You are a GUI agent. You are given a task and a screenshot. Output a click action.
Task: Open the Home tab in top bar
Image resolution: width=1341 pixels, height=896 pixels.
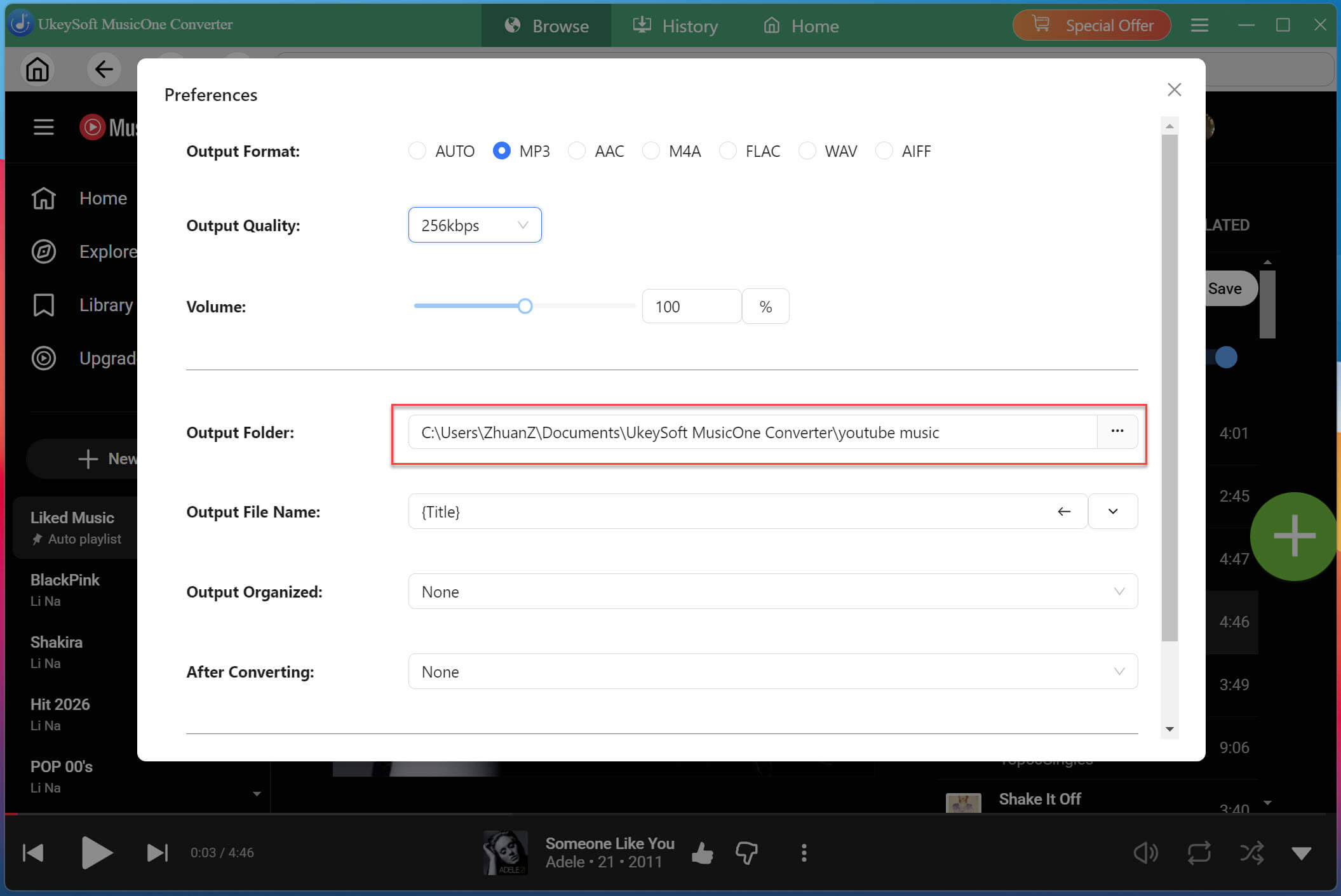(x=801, y=25)
